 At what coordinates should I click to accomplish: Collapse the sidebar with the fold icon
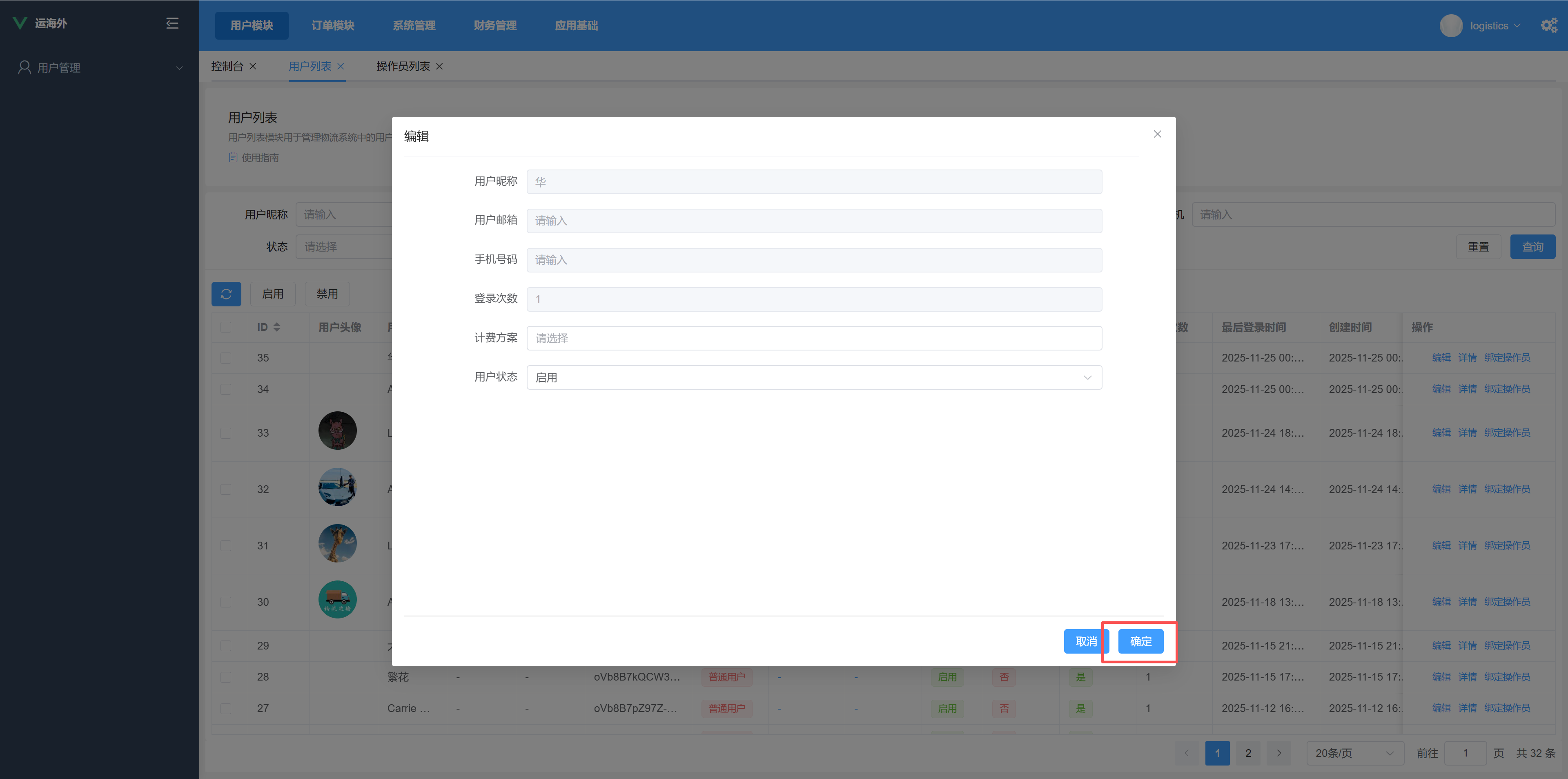tap(172, 23)
